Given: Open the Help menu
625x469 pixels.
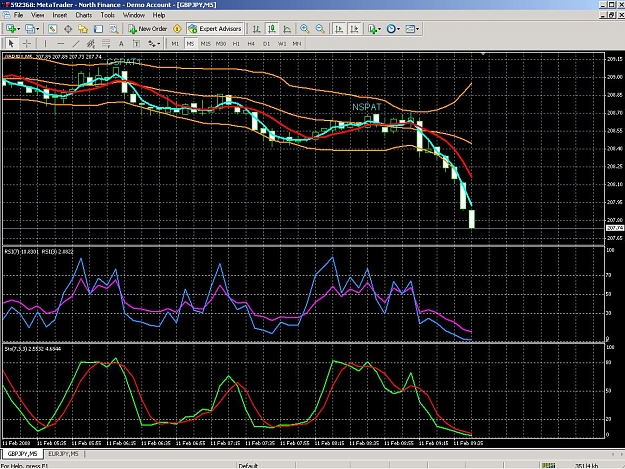Looking at the screenshot, I should point(159,15).
